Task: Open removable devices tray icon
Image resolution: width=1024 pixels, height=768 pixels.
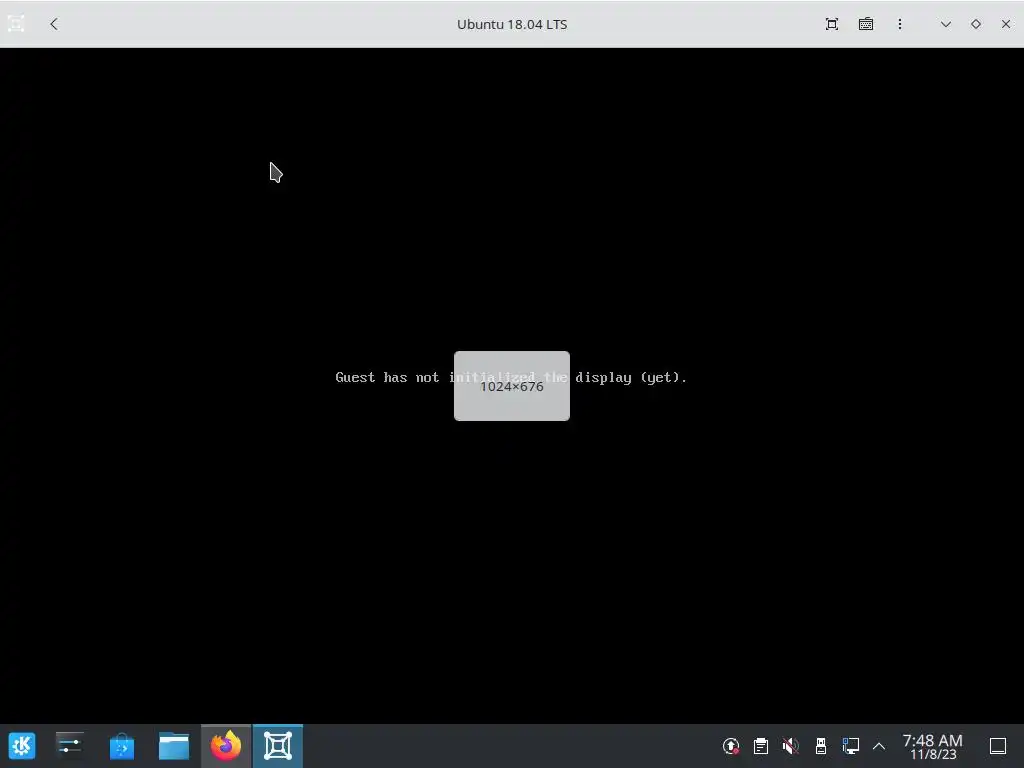Action: [821, 746]
